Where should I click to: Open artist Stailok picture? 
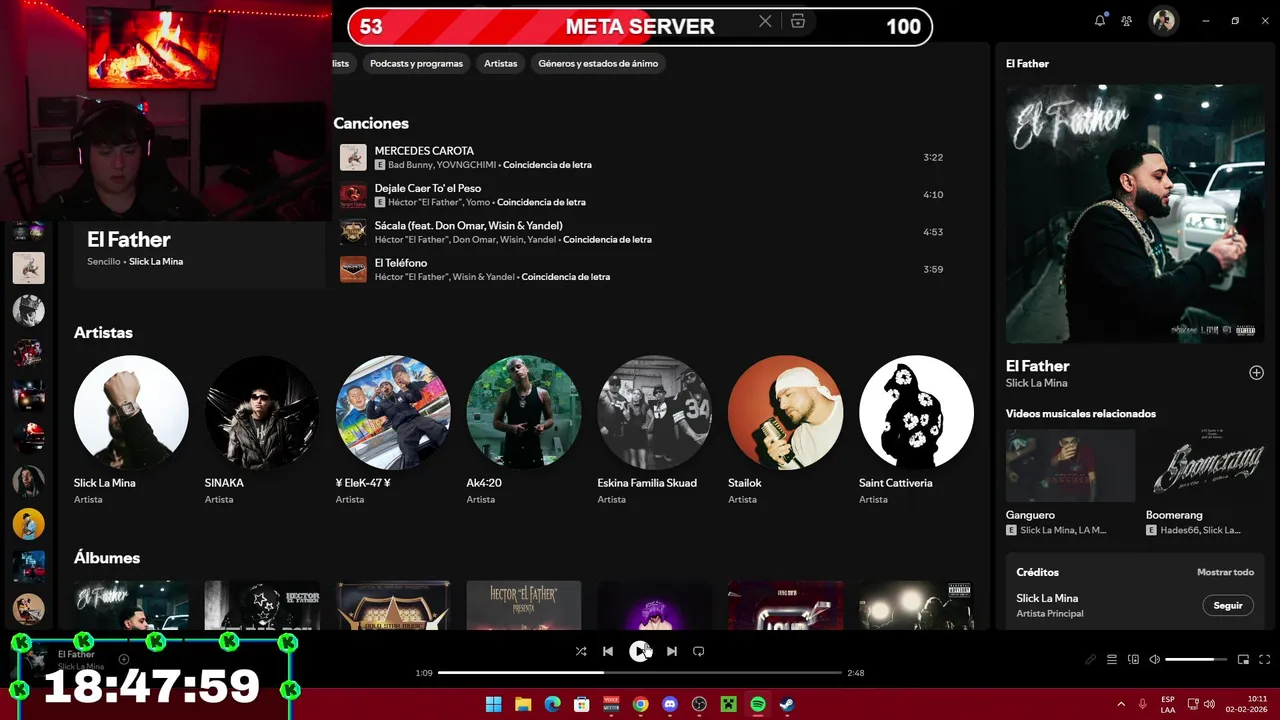[785, 412]
